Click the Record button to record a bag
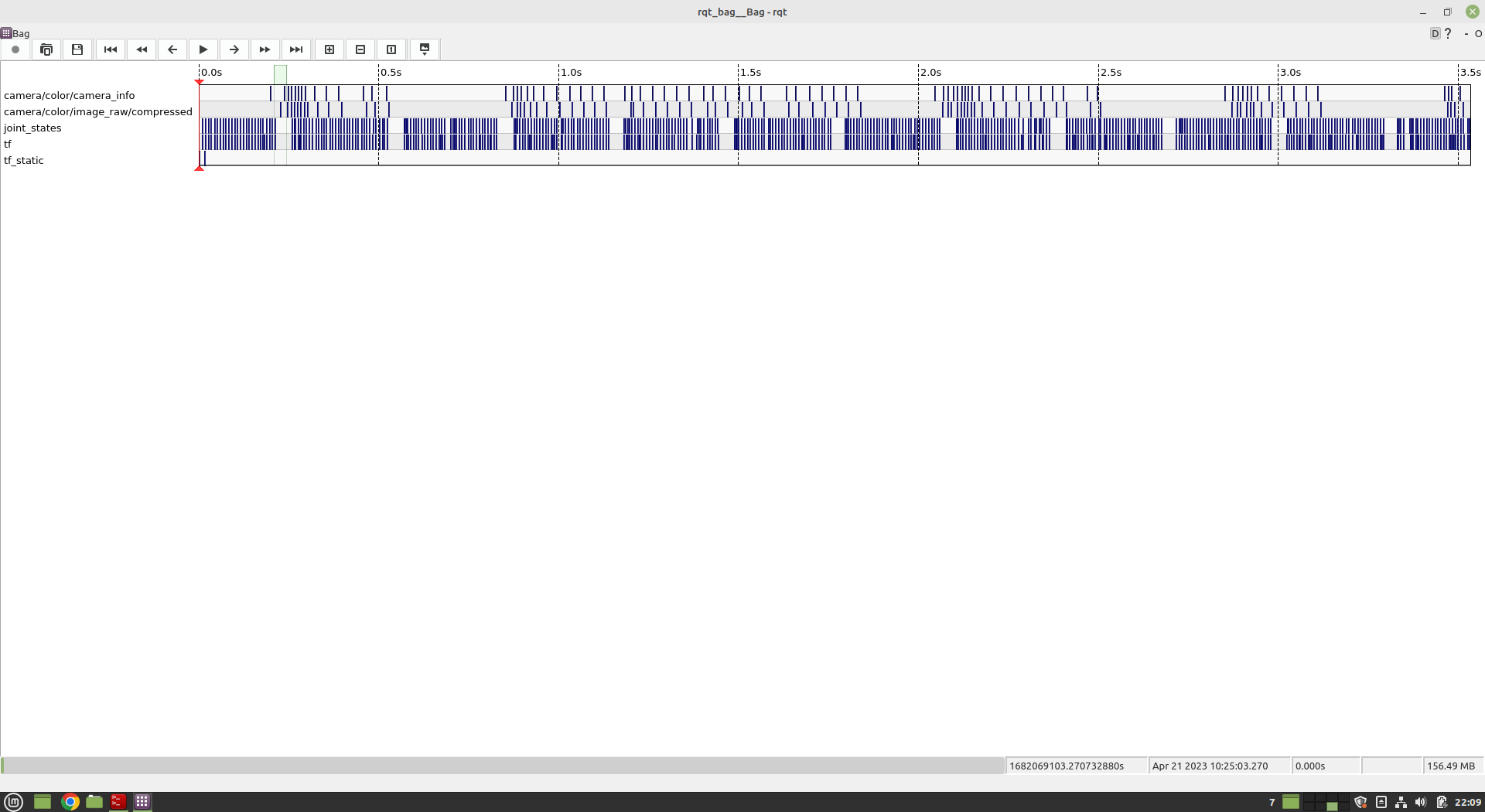Viewport: 1485px width, 812px height. coord(14,49)
